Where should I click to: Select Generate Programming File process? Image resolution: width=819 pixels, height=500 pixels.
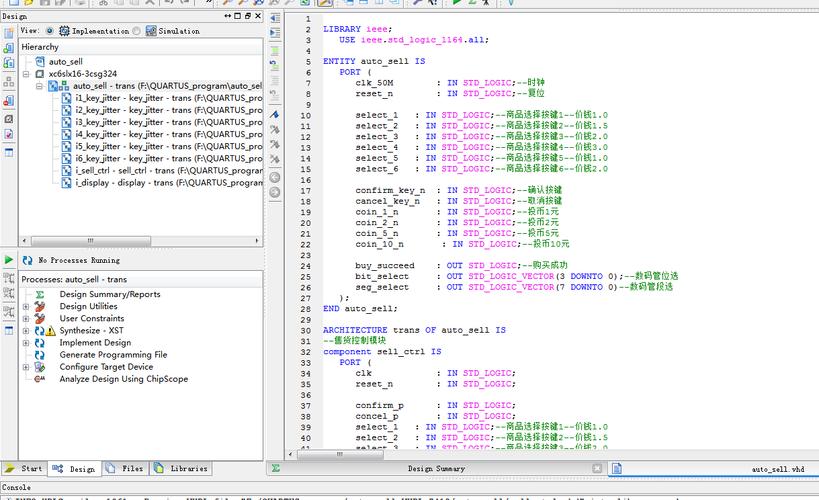tap(113, 355)
